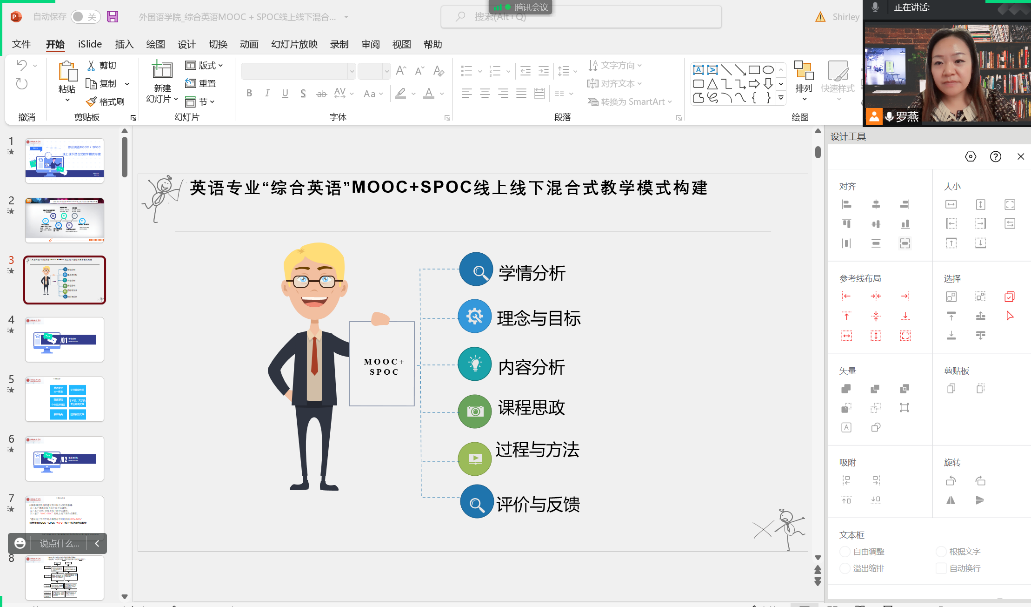Viewport: 1031px width, 607px height.
Task: Apply text shadow (S) formatting
Action: point(303,93)
